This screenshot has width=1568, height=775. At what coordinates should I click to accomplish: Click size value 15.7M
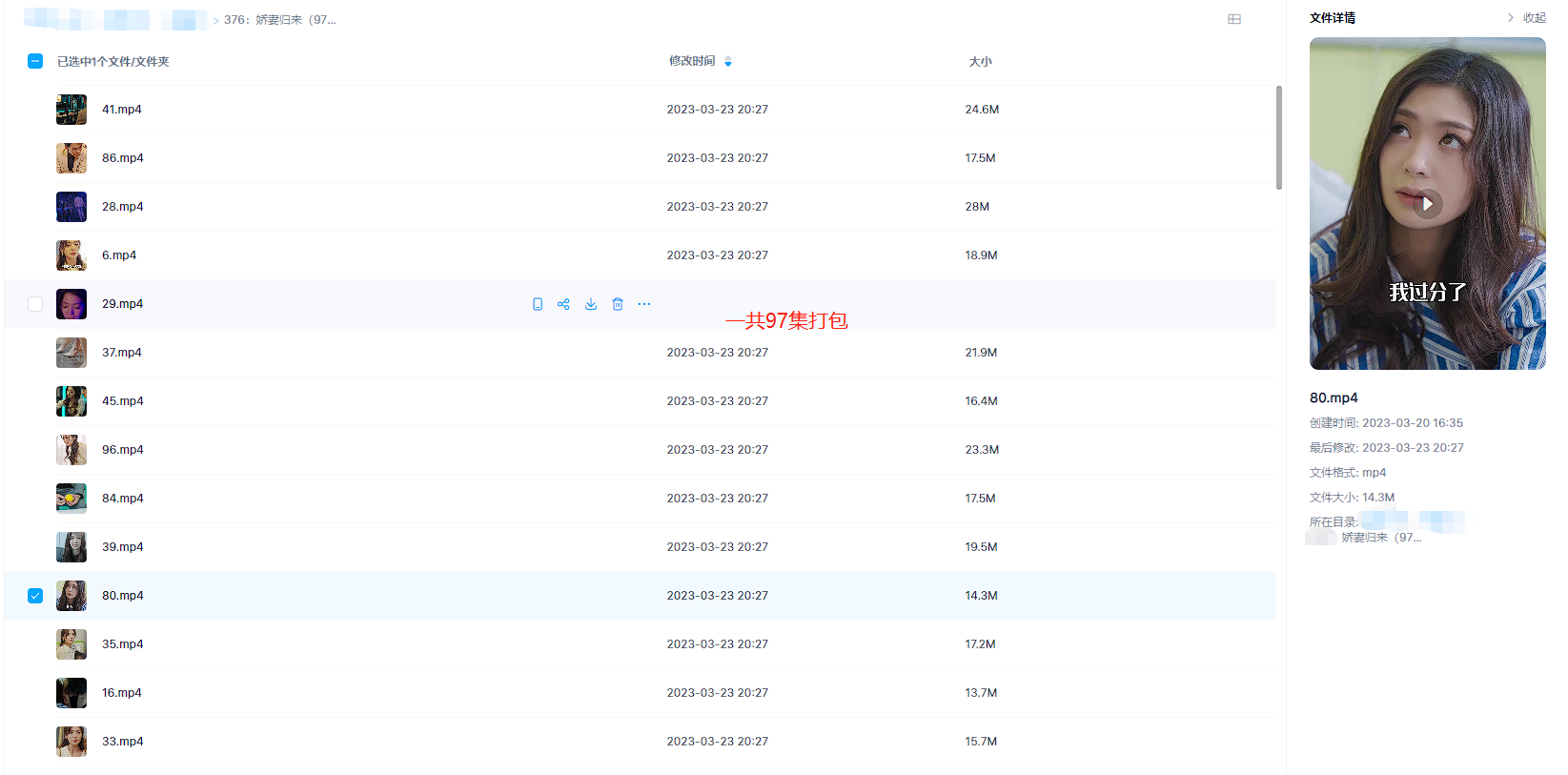tap(981, 742)
